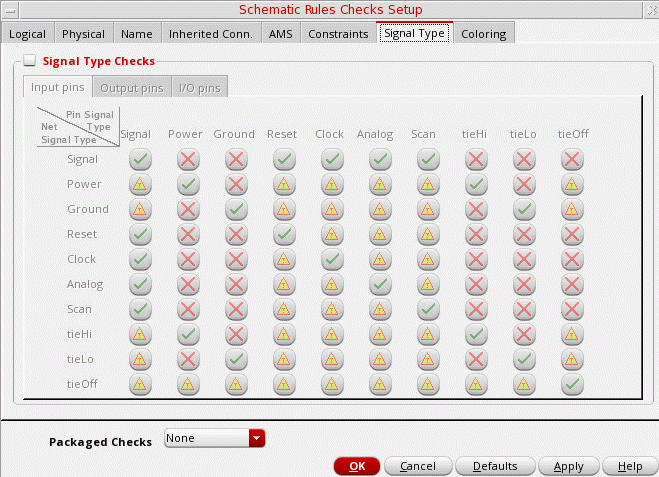Enable the Signal Type Checks checkbox

(x=29, y=61)
